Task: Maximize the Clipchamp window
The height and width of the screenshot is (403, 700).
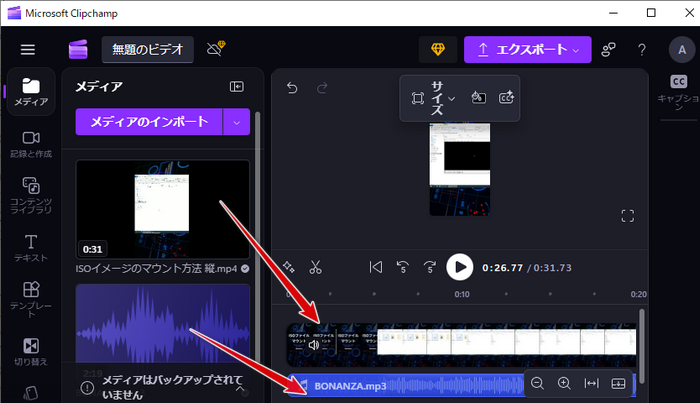Action: 651,13
